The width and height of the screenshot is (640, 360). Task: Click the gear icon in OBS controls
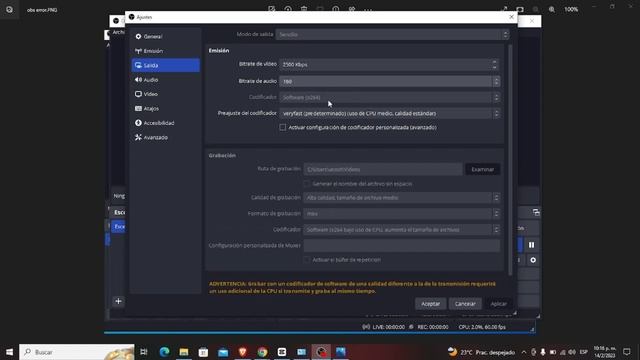tap(533, 260)
